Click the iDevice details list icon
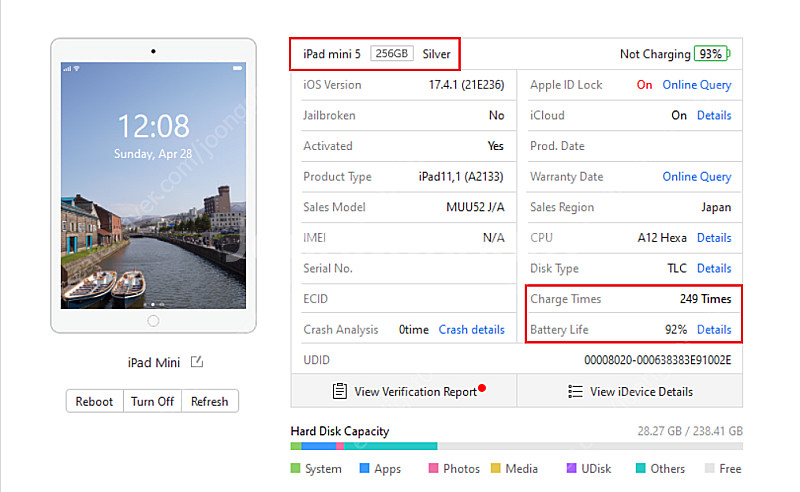Screen dimensions: 800x492 (x=575, y=391)
